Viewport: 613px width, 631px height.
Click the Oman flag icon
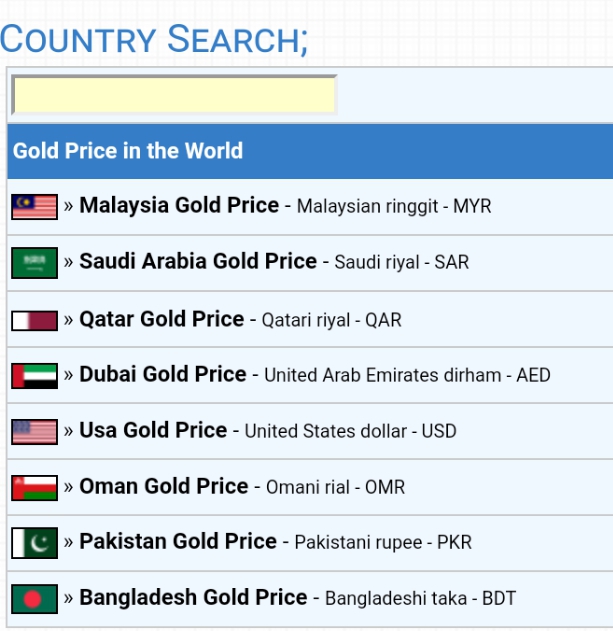tap(34, 488)
